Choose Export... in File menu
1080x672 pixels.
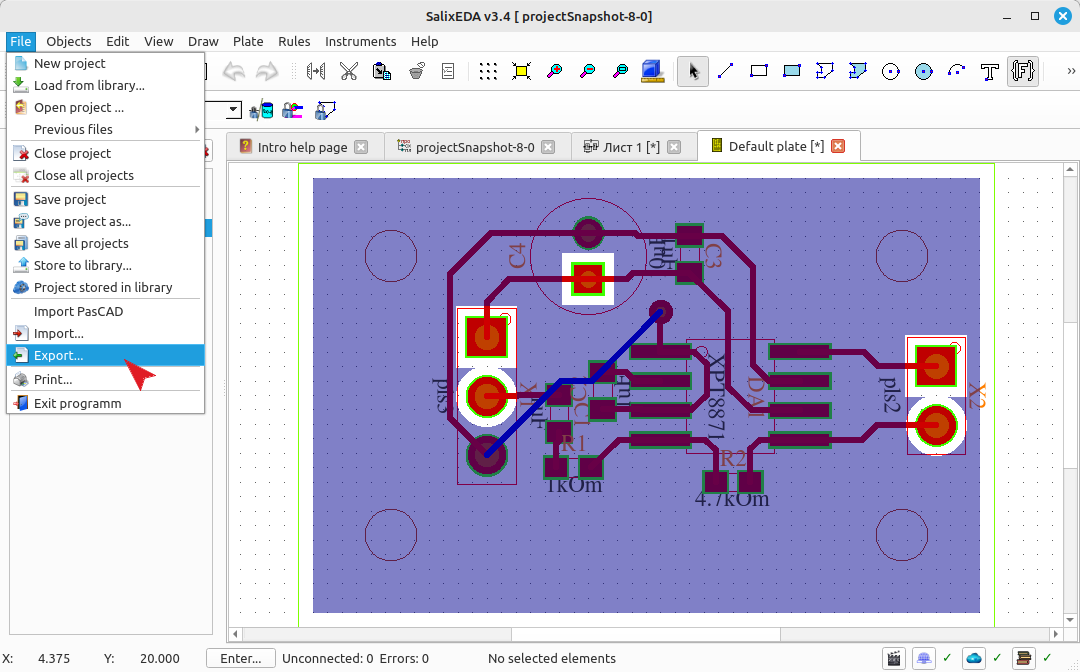tap(105, 355)
